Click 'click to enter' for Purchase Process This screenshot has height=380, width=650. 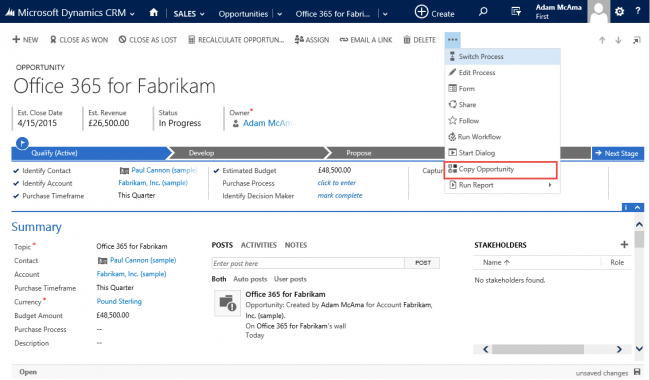point(337,183)
